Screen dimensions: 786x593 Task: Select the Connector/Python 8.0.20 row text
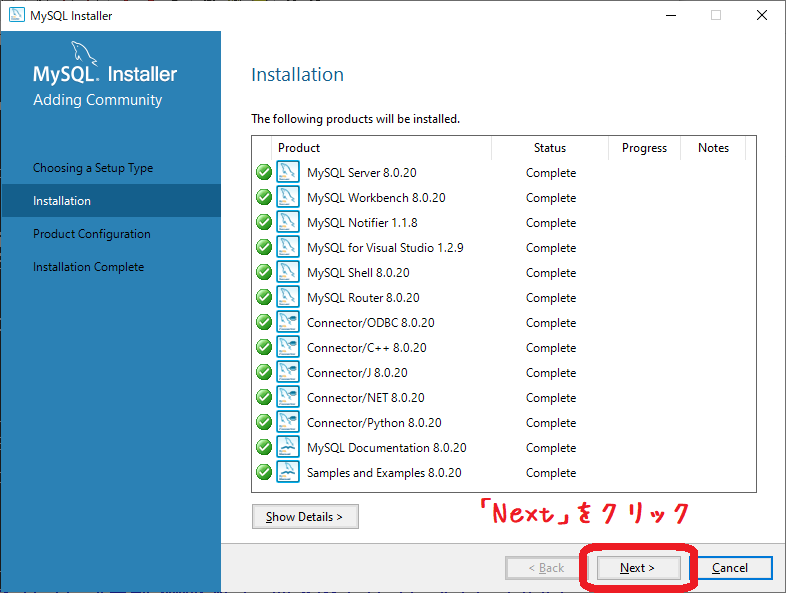[374, 423]
